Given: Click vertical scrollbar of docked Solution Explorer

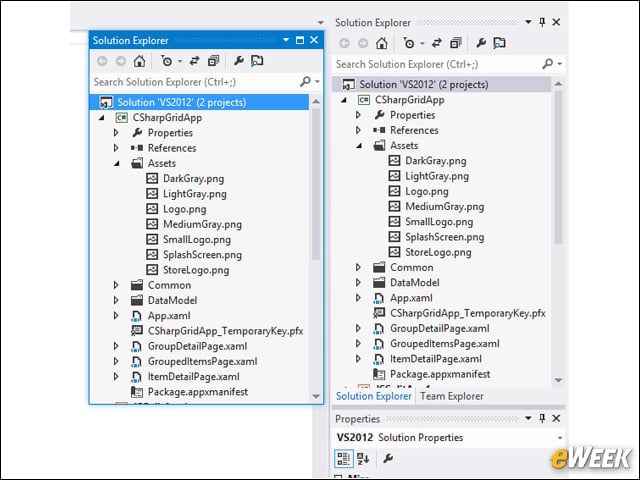Looking at the screenshot, I should [558, 167].
